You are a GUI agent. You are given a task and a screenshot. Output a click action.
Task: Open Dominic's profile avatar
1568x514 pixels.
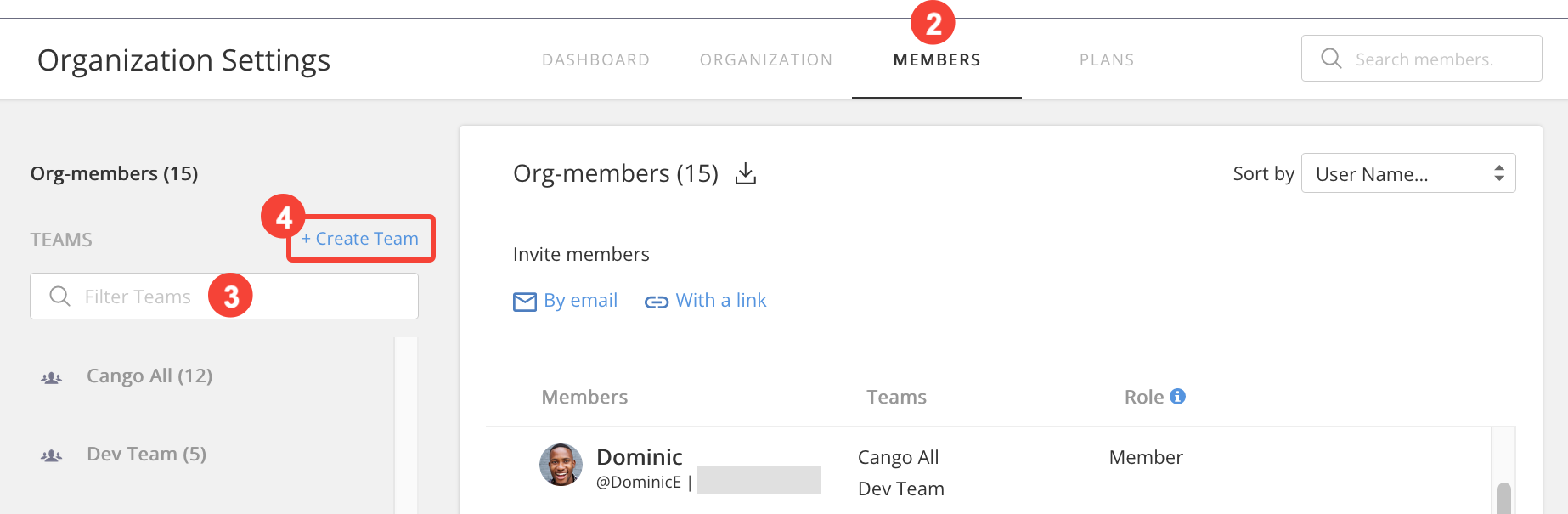pyautogui.click(x=561, y=465)
